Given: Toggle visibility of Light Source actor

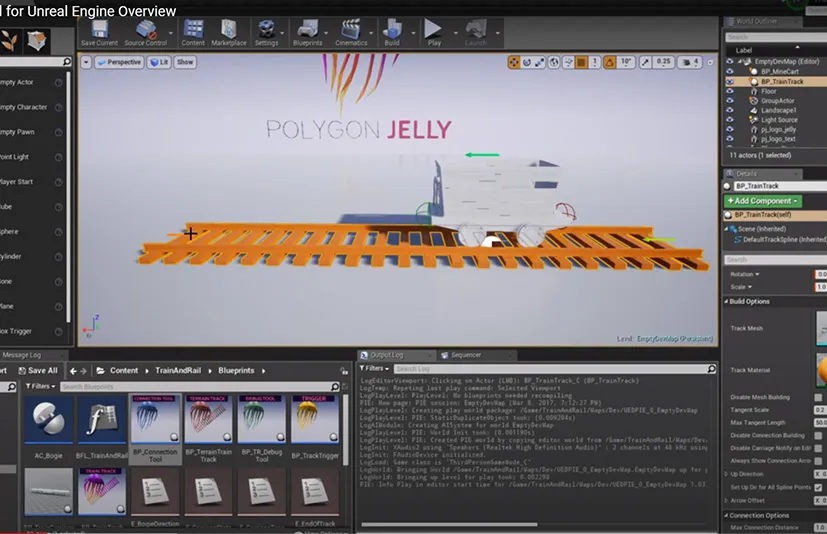Looking at the screenshot, I should [730, 119].
